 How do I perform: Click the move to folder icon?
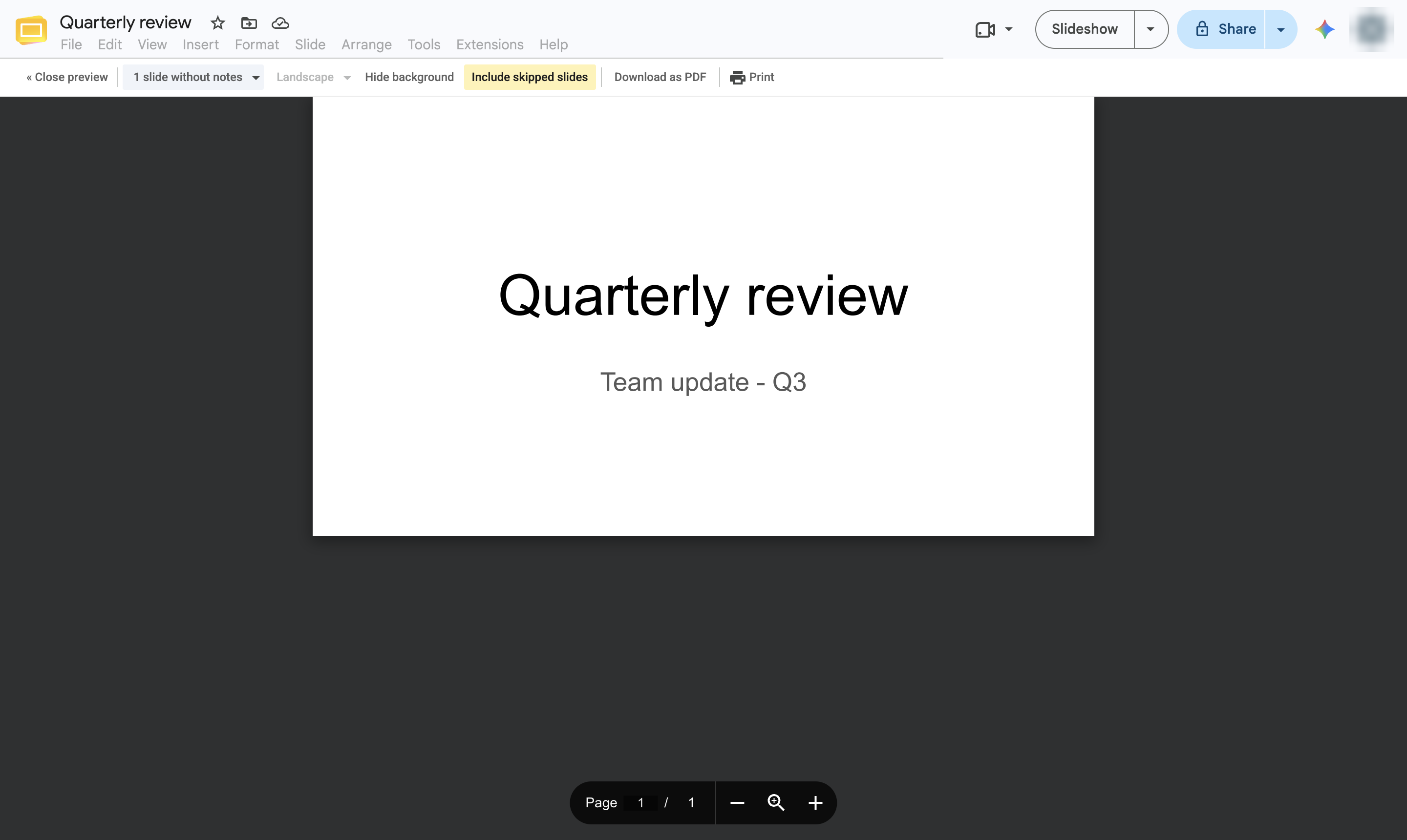[x=249, y=23]
